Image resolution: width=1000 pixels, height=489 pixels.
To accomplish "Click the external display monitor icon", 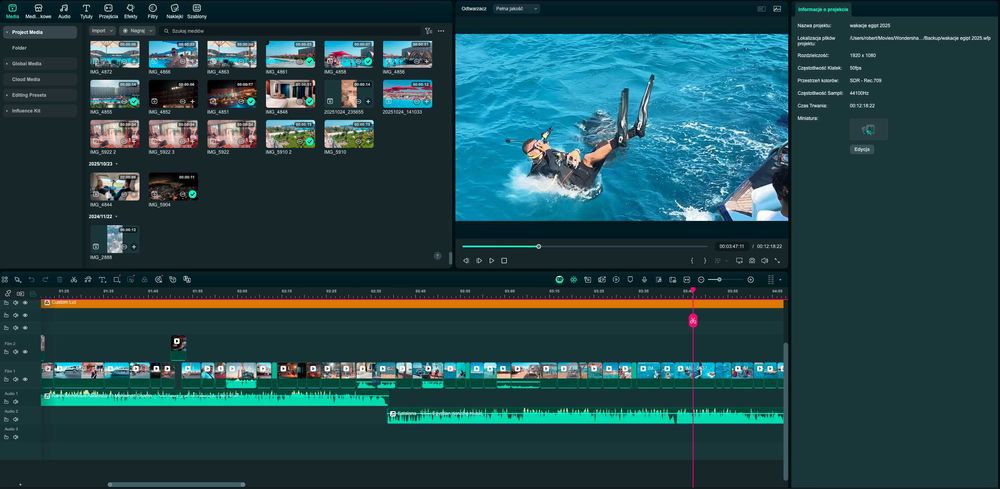I will pos(739,260).
